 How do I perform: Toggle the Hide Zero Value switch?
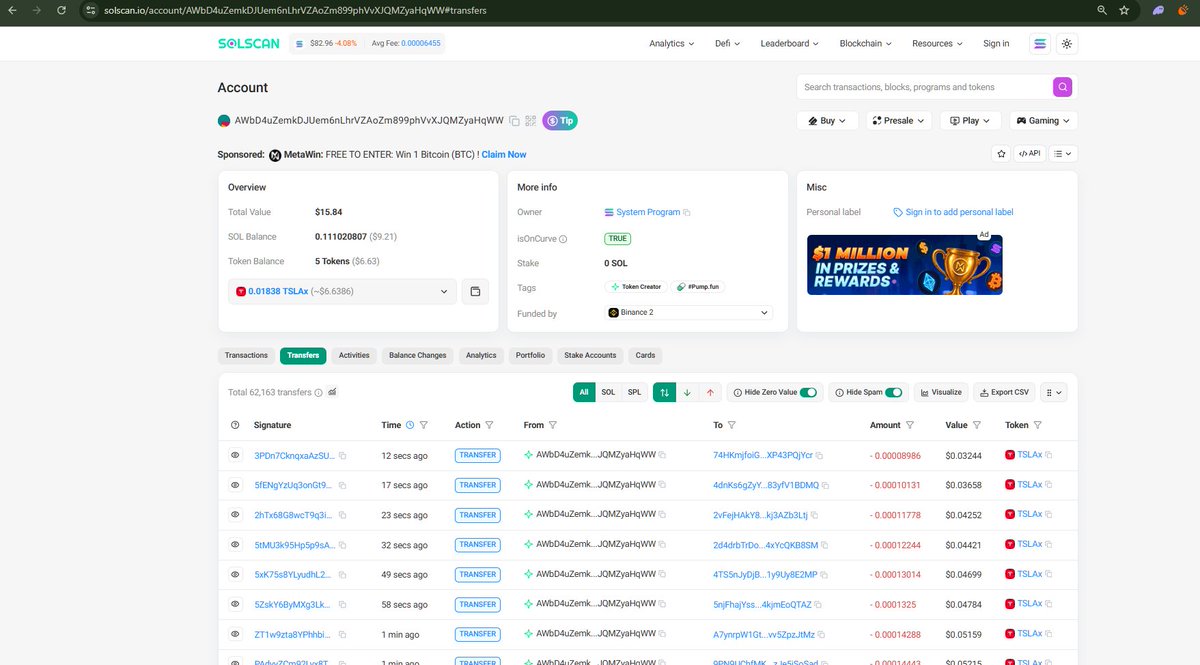tap(808, 393)
